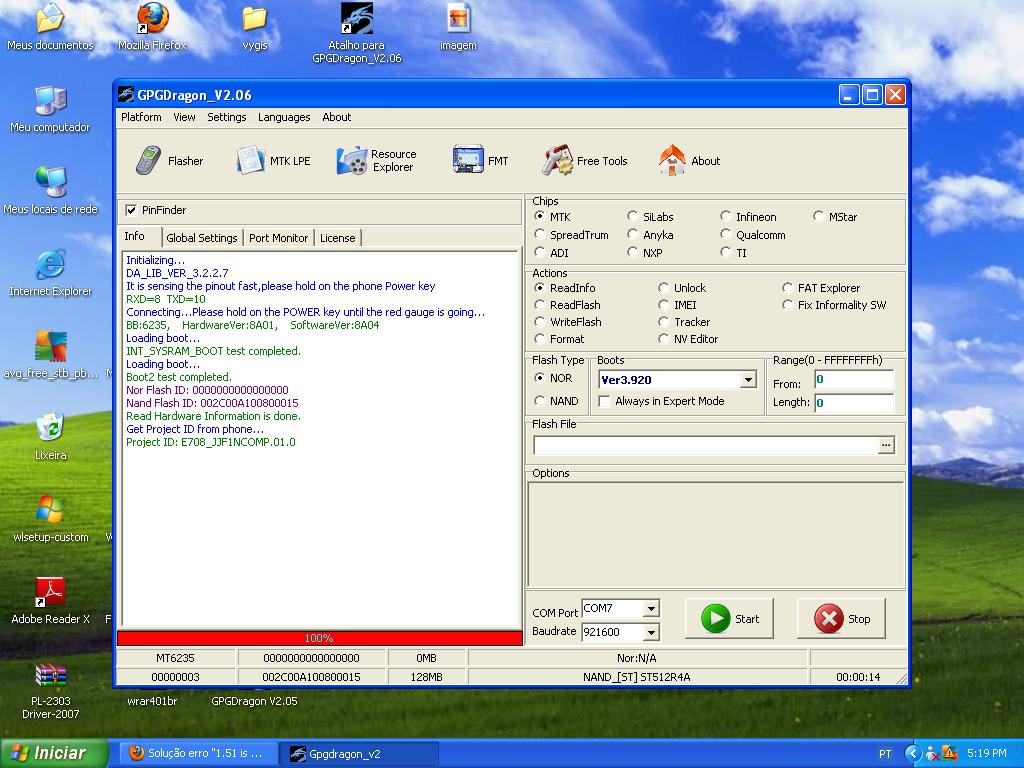
Task: Open Meus locais de rede icon
Action: (50, 191)
